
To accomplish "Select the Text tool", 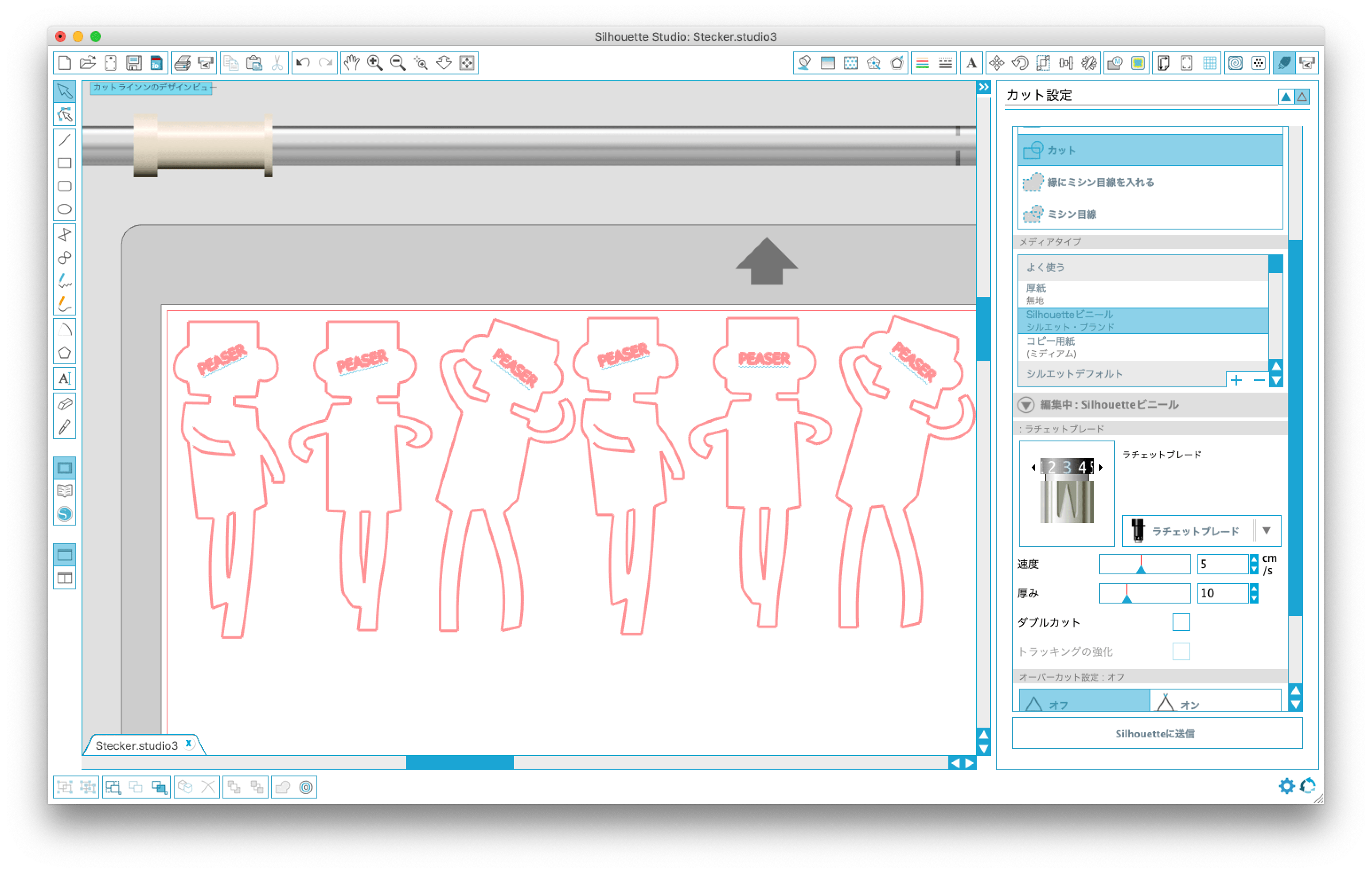I will 64,378.
